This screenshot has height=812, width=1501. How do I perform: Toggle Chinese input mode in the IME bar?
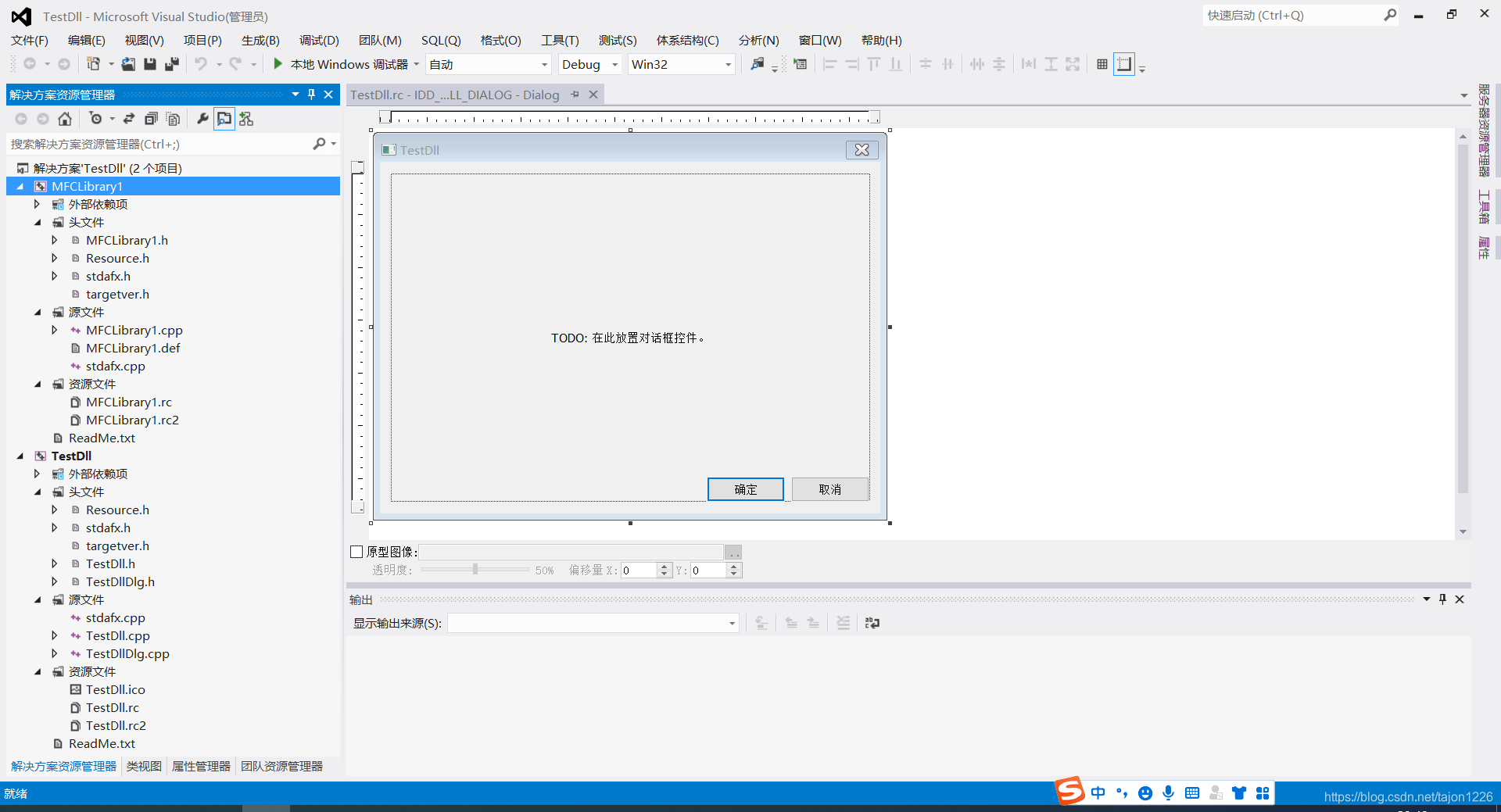[1098, 793]
